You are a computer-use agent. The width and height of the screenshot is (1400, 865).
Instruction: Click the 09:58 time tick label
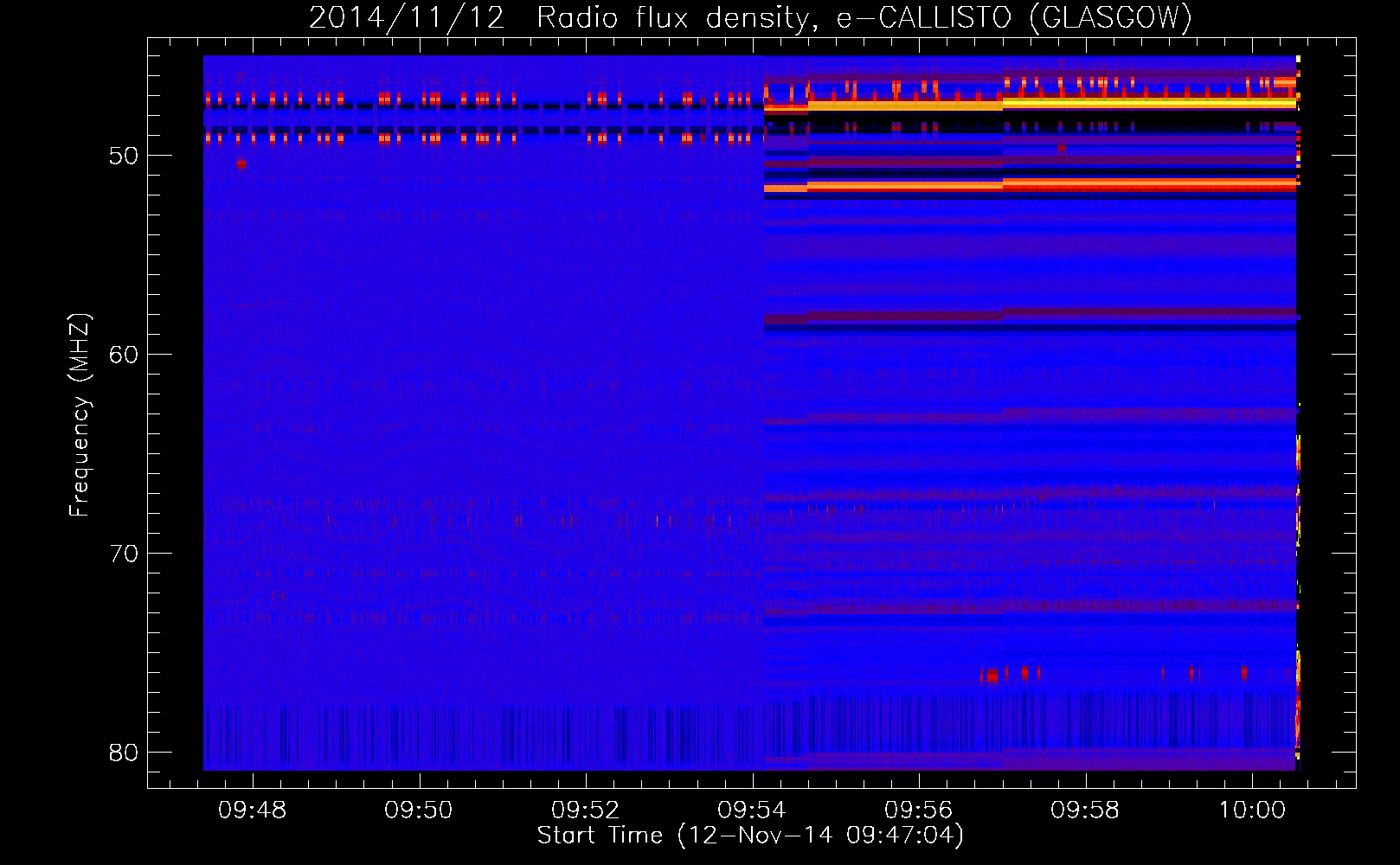click(1085, 811)
